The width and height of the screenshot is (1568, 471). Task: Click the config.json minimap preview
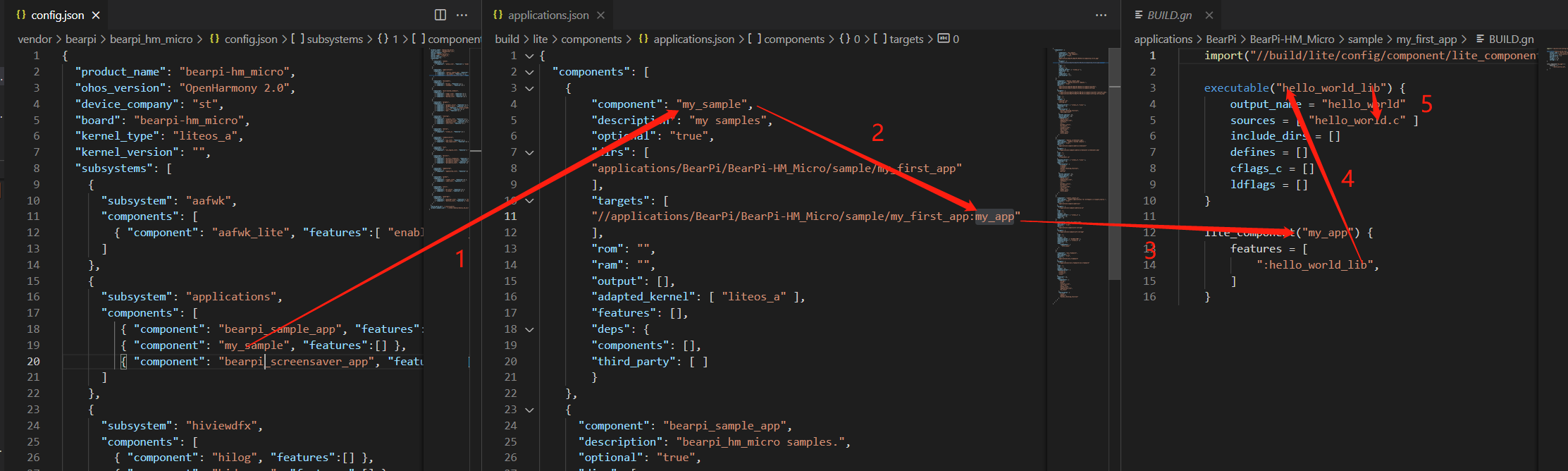click(x=451, y=127)
